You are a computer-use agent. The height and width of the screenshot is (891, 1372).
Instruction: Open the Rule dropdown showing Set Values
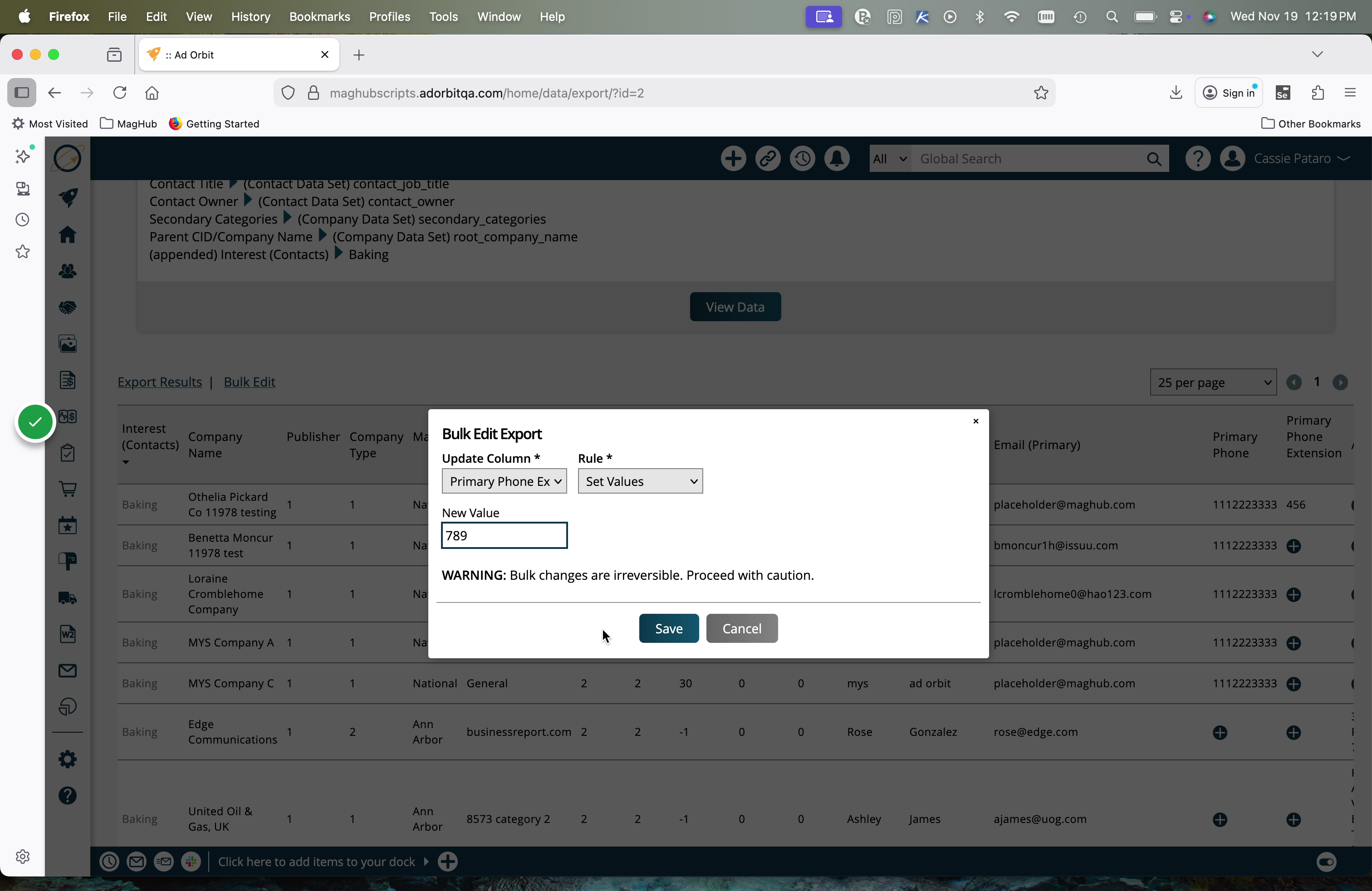tap(640, 481)
